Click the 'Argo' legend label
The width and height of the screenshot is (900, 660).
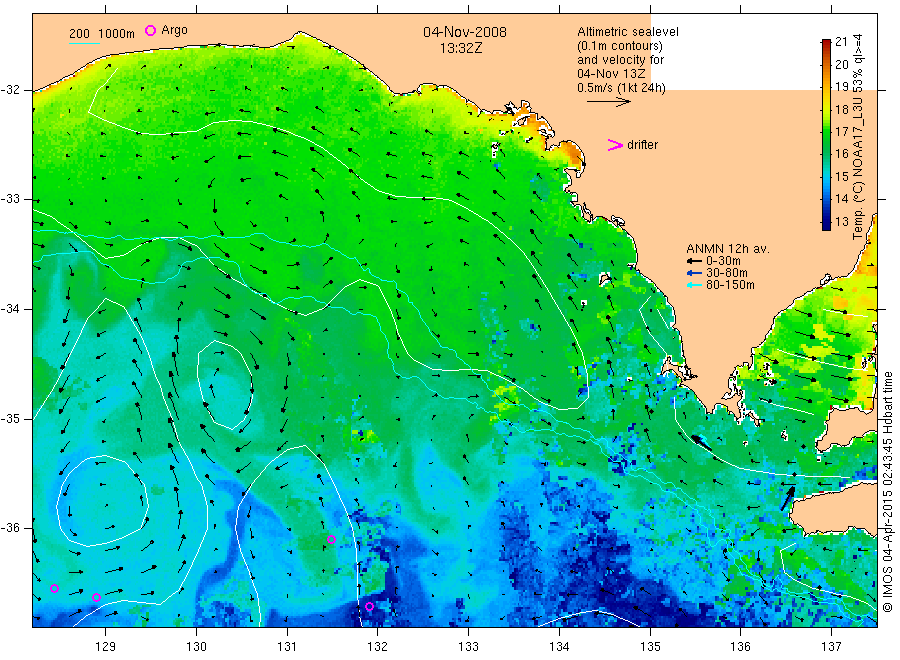coord(174,30)
